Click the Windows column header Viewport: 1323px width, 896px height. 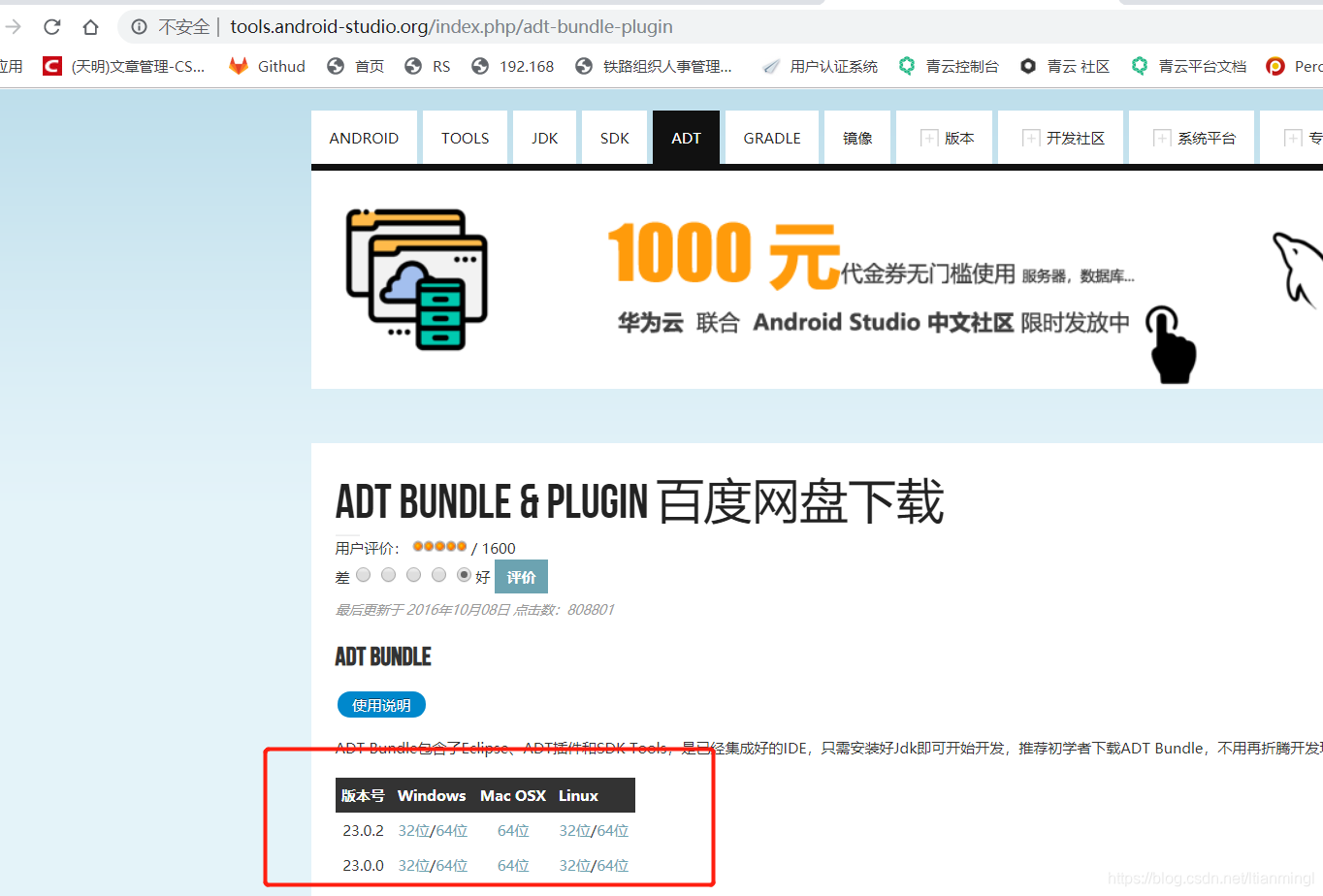pyautogui.click(x=432, y=796)
